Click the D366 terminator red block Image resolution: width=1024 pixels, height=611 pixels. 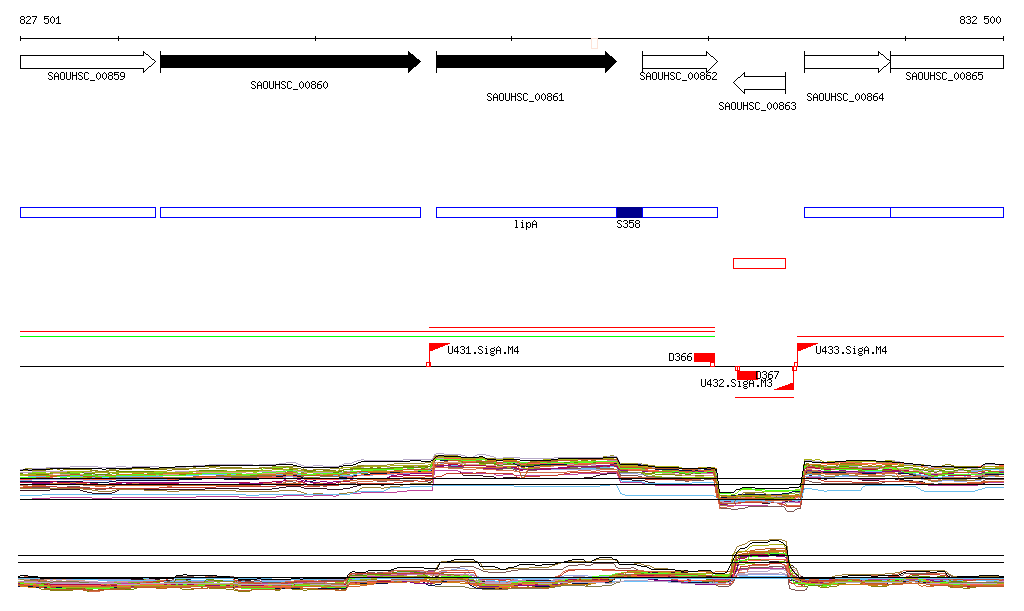point(705,358)
